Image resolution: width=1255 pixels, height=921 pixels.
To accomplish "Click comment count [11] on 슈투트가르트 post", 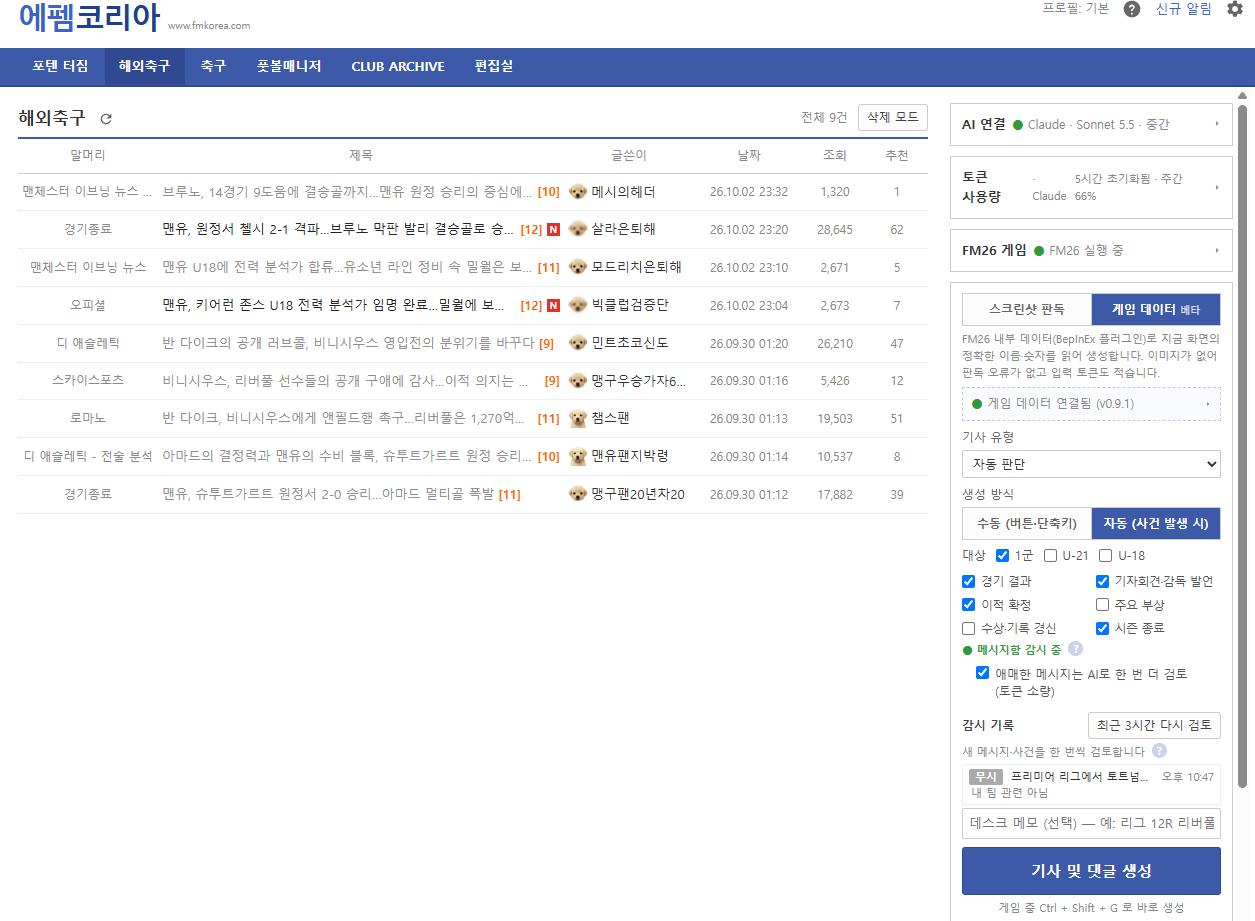I will pos(509,494).
